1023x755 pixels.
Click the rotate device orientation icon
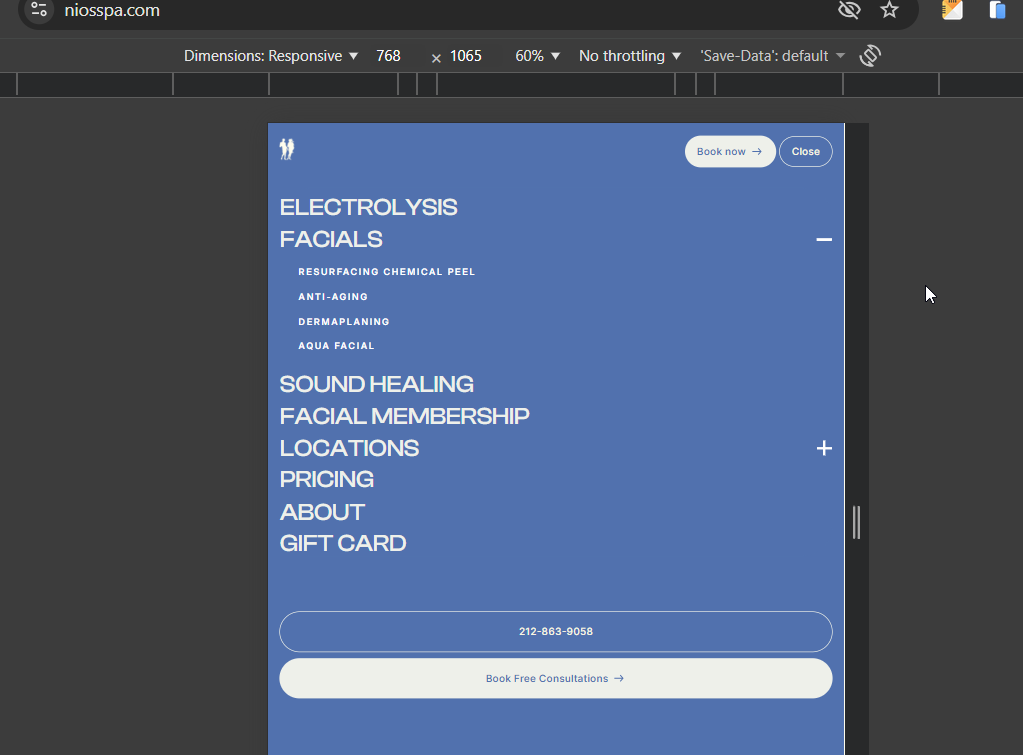870,55
